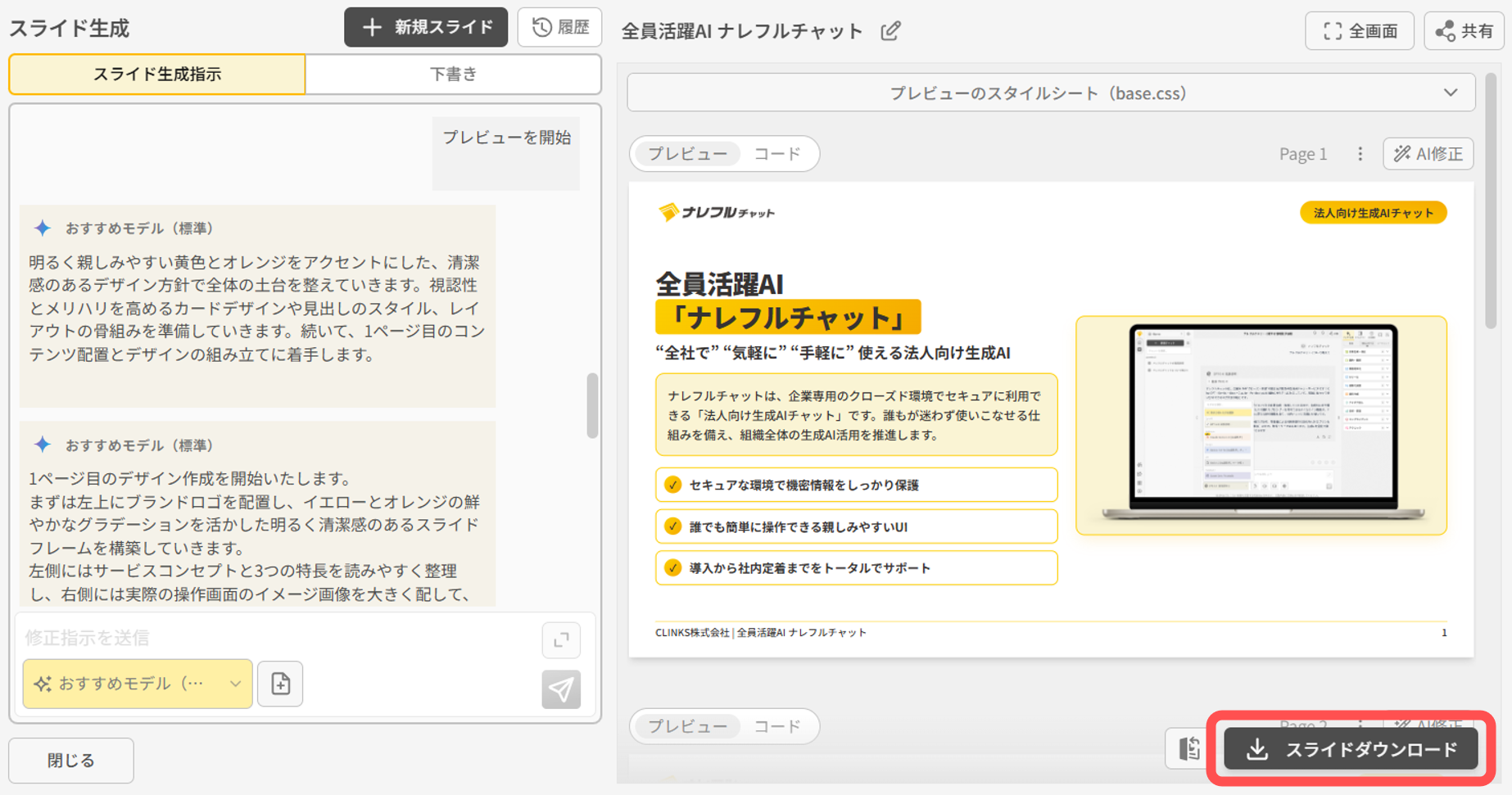Click the send paper-plane icon
Image resolution: width=1512 pixels, height=795 pixels.
tap(561, 689)
